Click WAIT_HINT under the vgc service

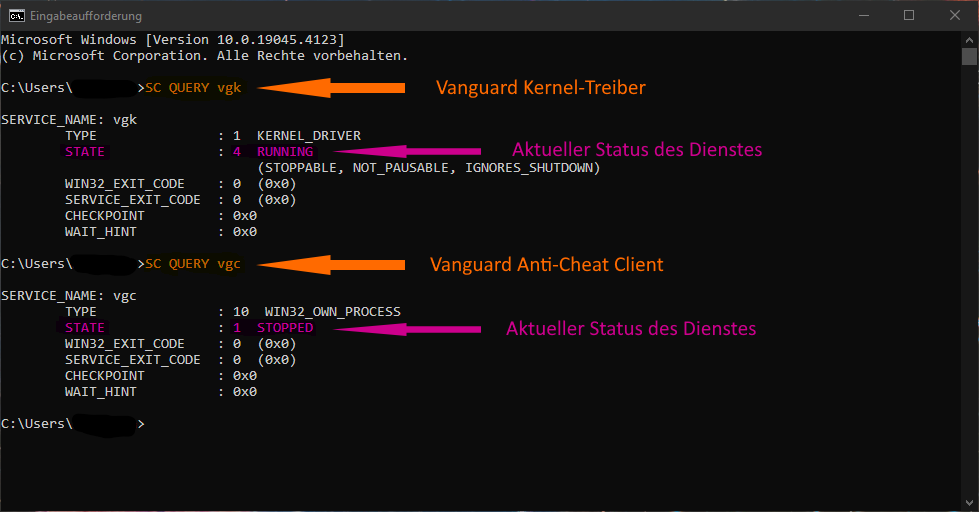101,392
